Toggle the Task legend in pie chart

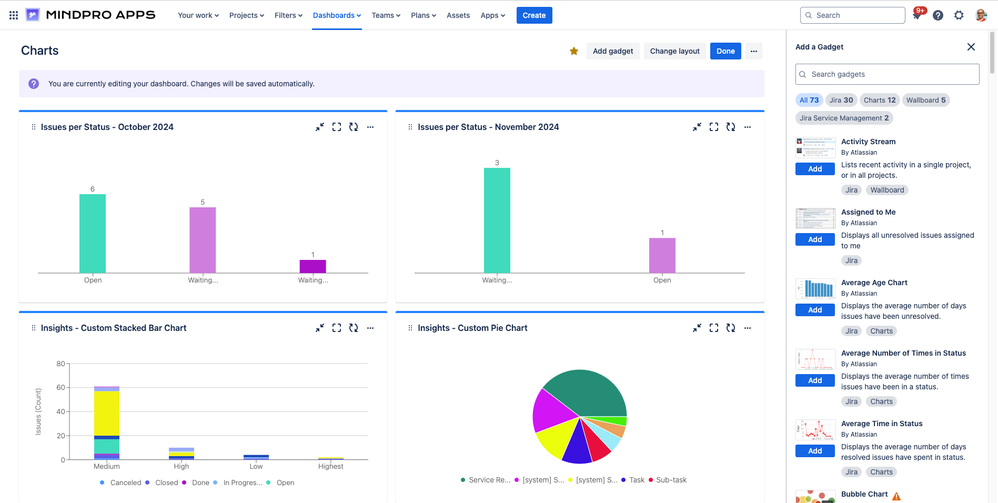pos(633,480)
